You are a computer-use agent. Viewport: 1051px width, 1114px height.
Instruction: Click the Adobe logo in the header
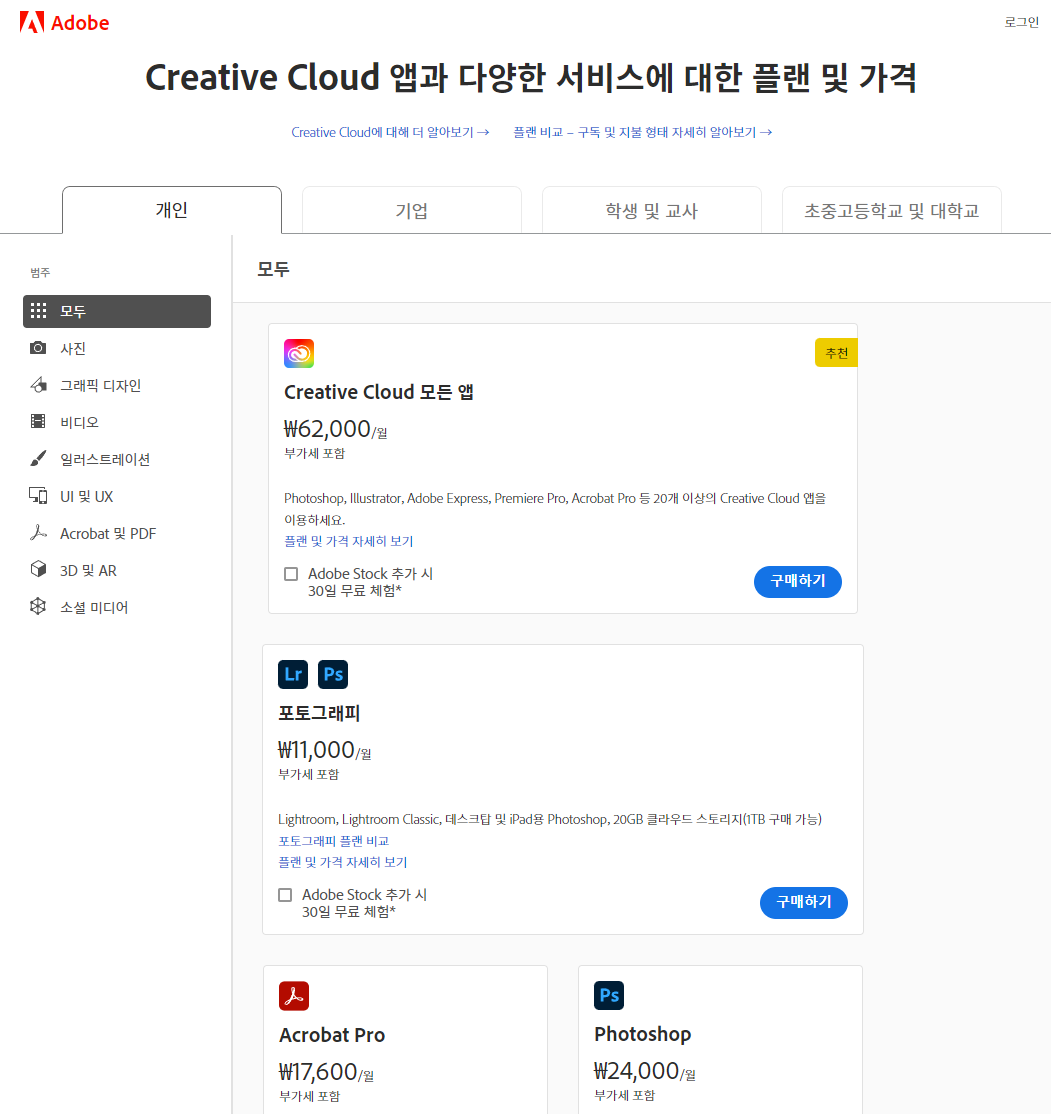[x=64, y=23]
